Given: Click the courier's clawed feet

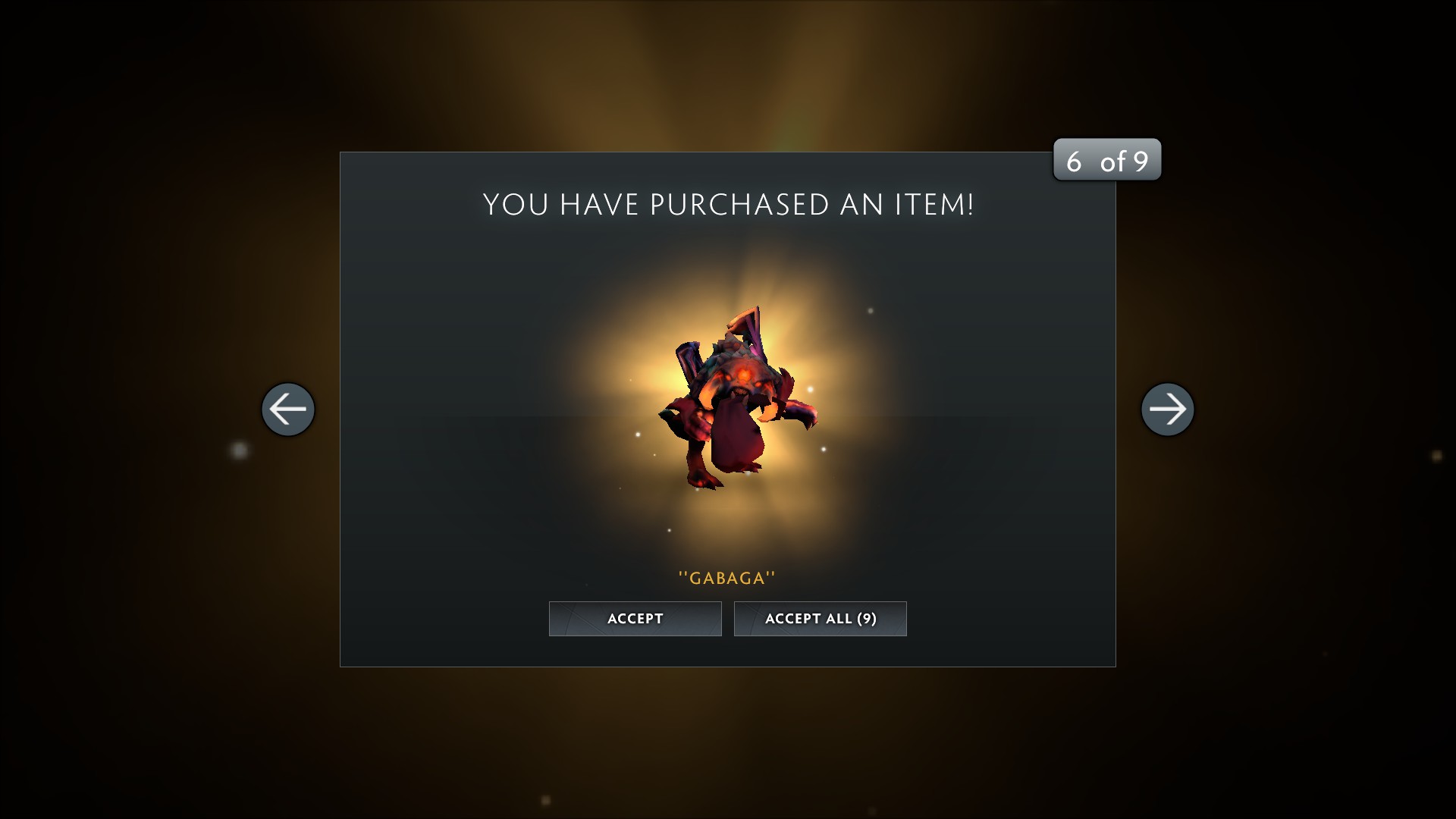Looking at the screenshot, I should [x=704, y=479].
